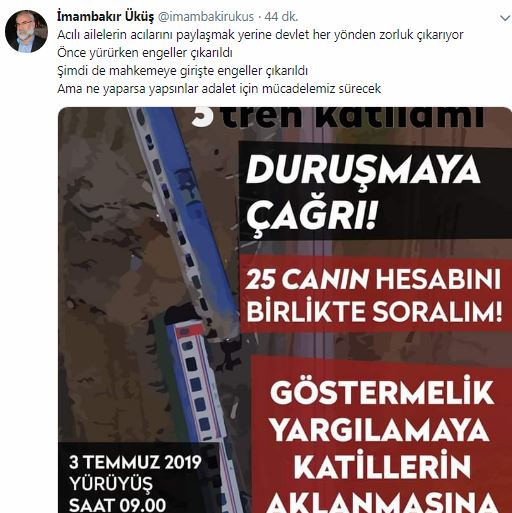Click the line ending 'mücadelemiz sürecek'

pos(219,89)
